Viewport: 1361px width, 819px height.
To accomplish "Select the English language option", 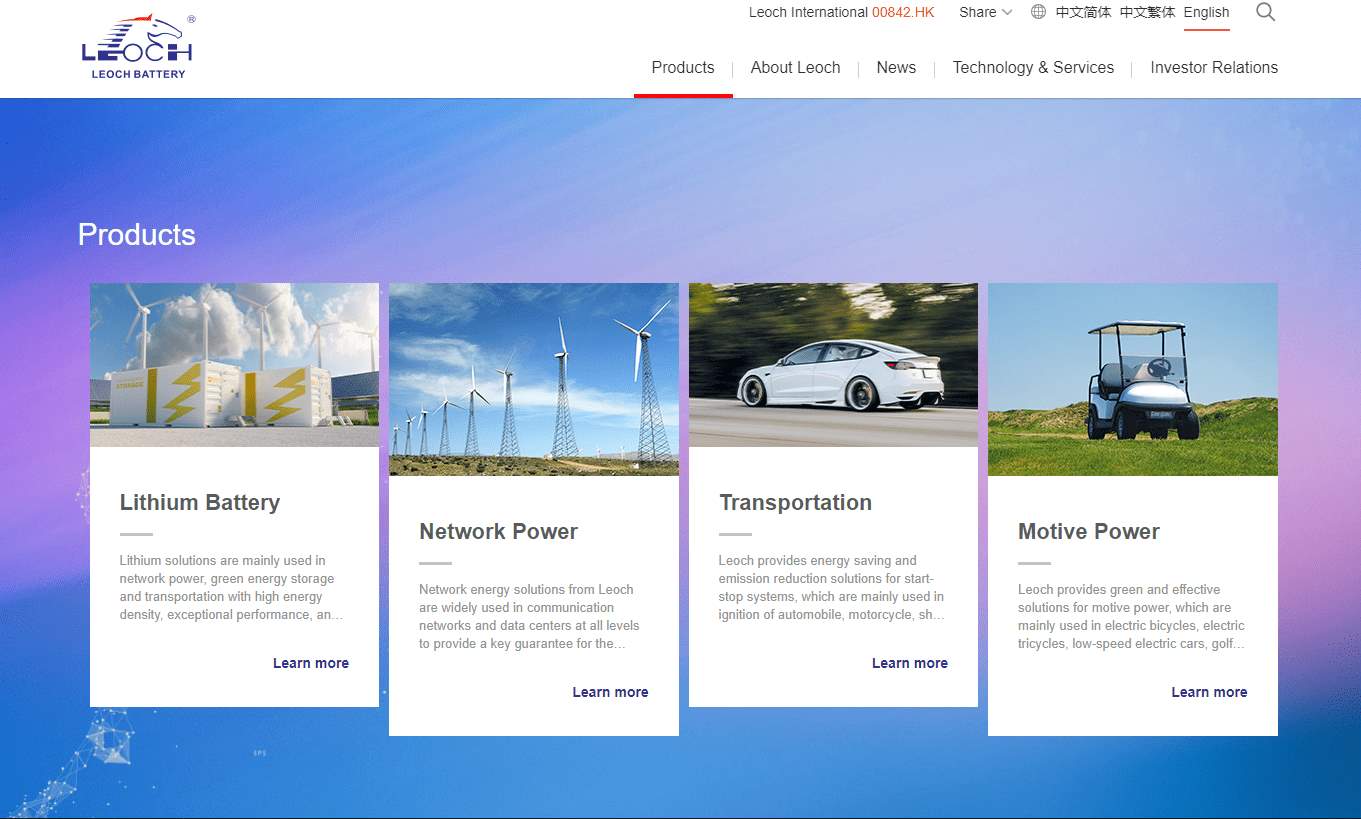I will pos(1206,12).
